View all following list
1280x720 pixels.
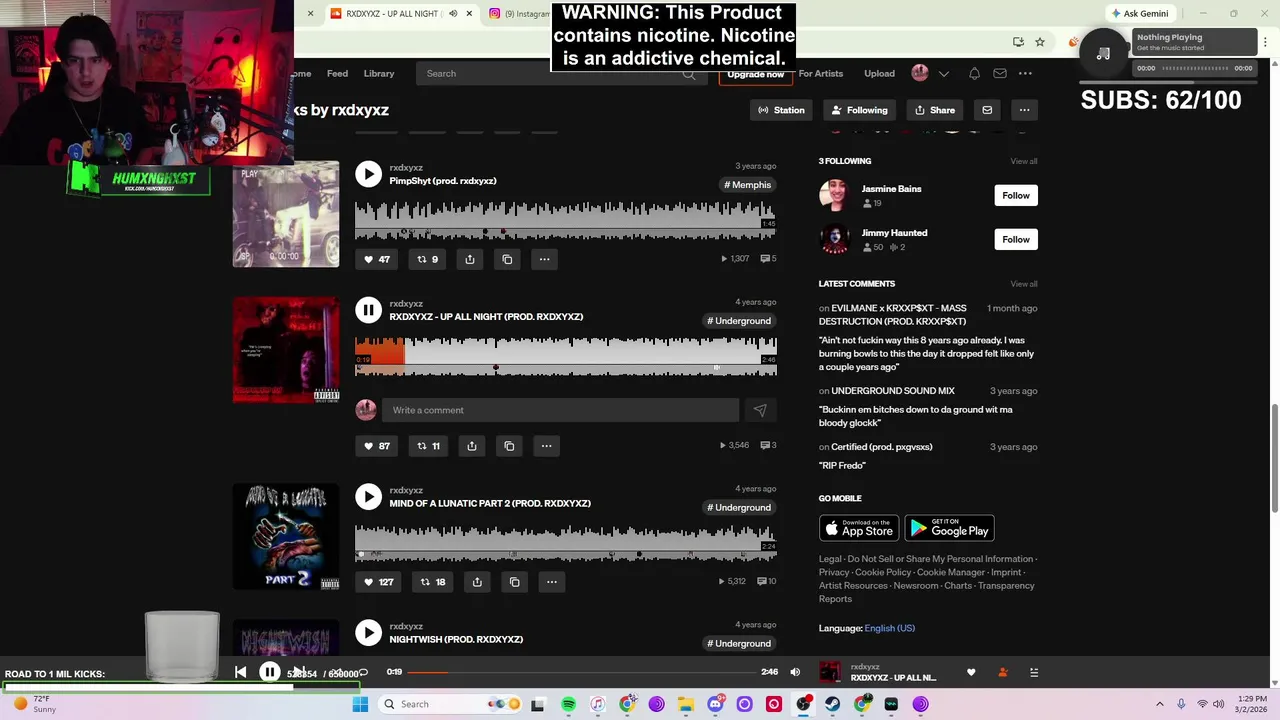click(x=1023, y=161)
